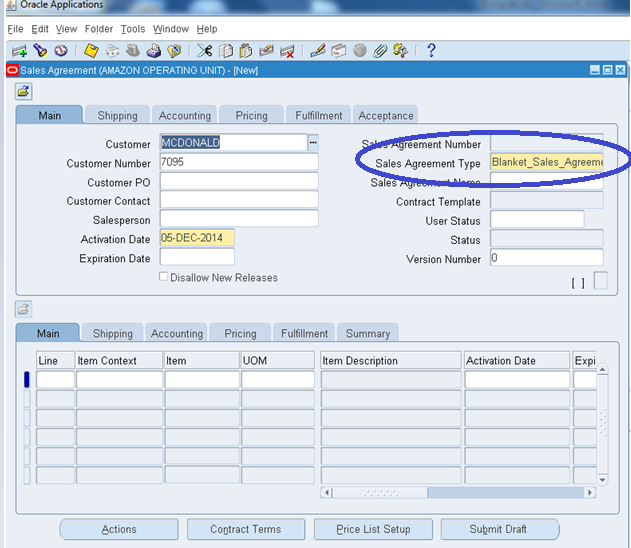
Task: Click the lines region folder icon
Action: (24, 309)
